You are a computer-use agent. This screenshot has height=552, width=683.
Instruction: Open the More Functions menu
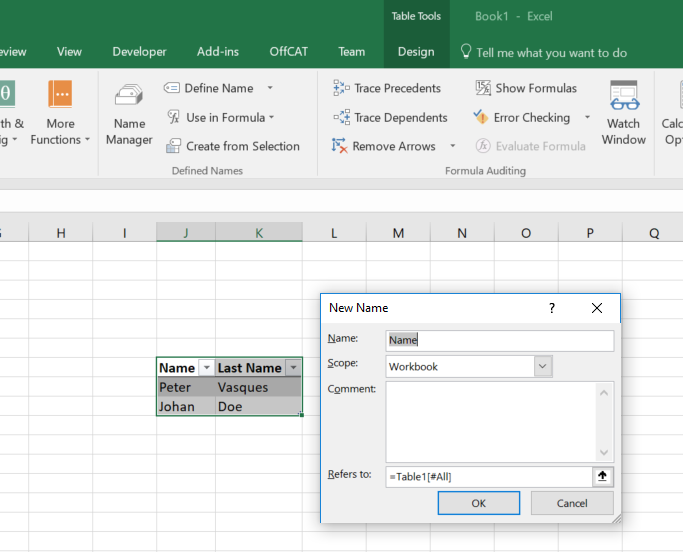pos(60,113)
